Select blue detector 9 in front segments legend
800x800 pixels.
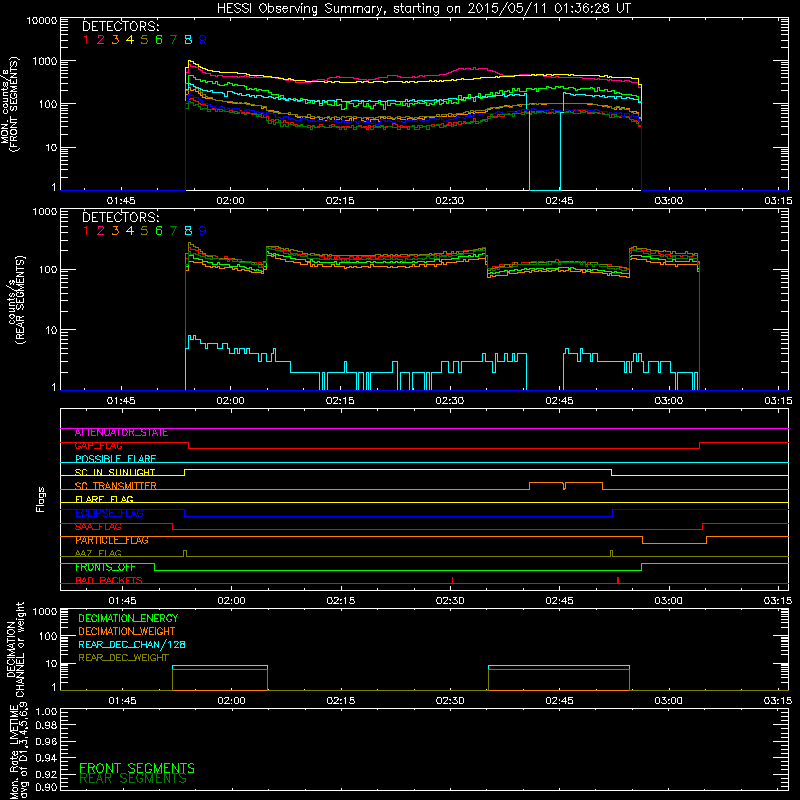pos(203,40)
